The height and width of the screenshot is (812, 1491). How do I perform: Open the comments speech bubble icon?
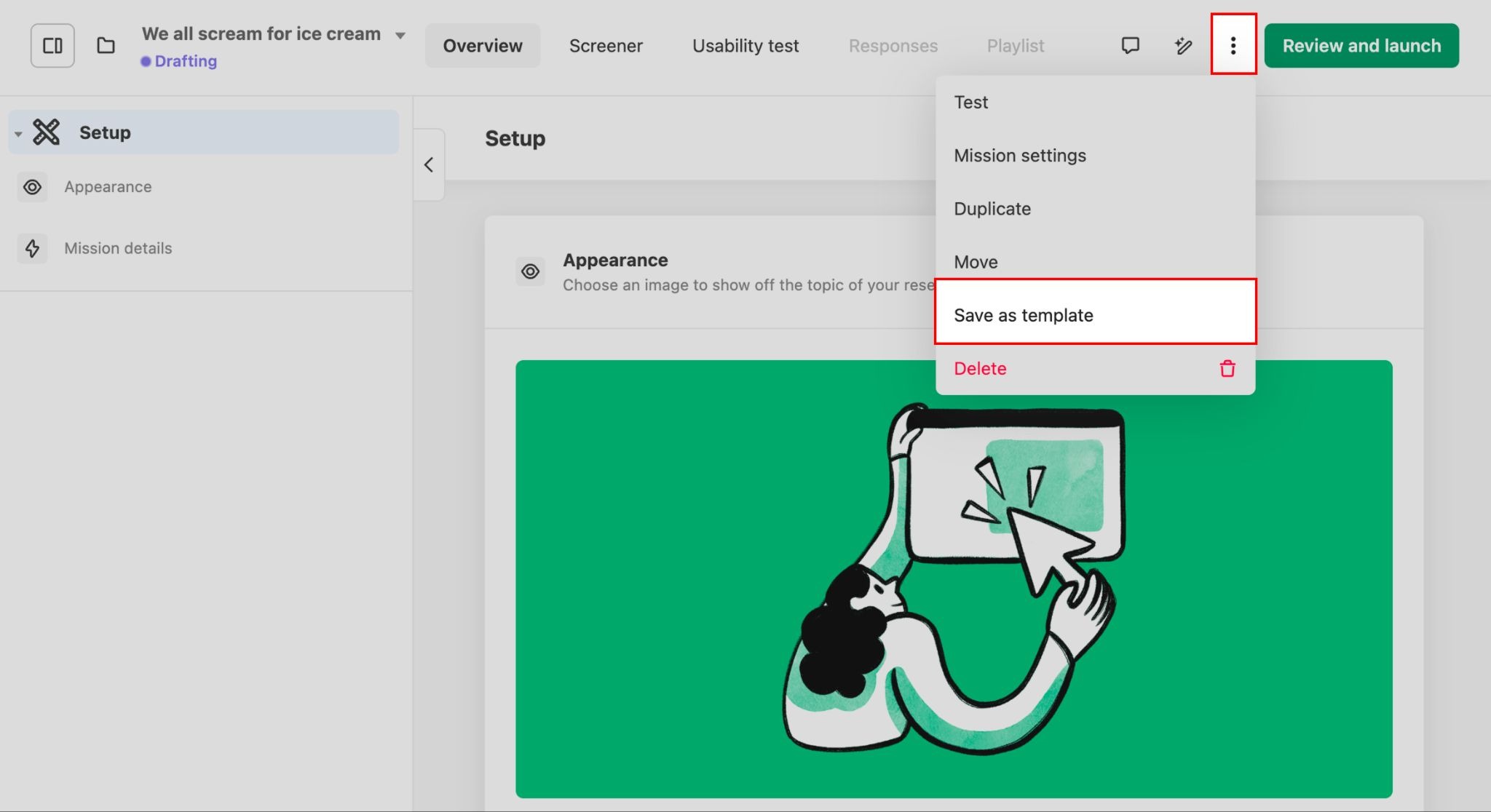1130,46
